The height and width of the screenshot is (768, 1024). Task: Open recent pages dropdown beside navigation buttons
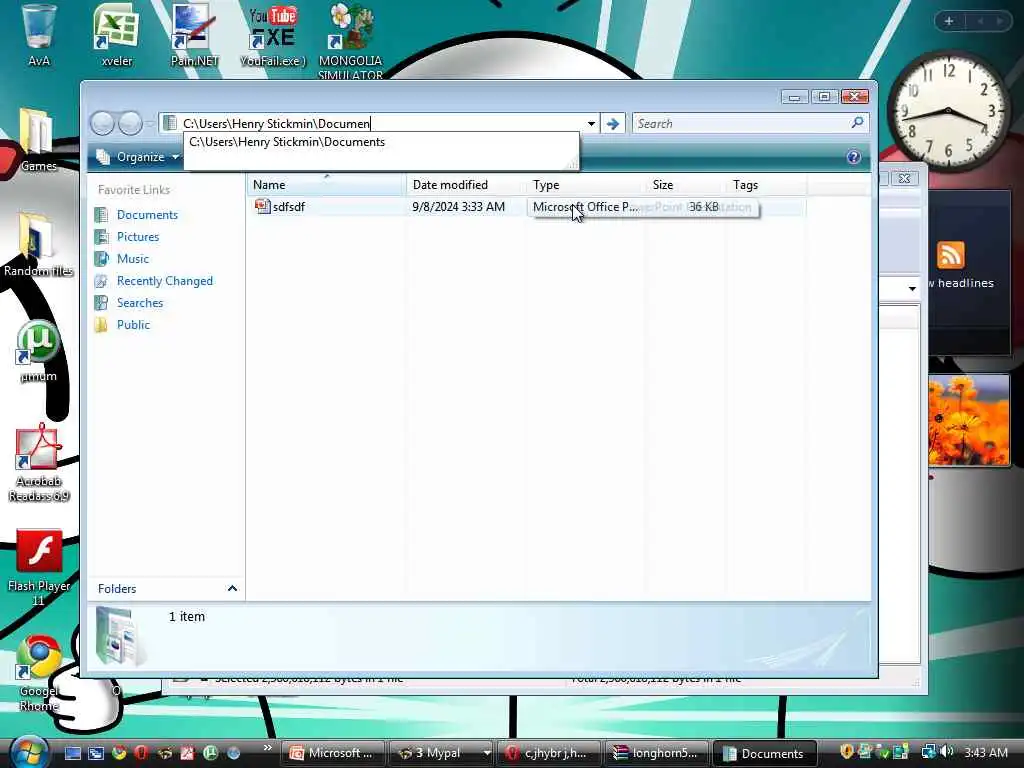(x=150, y=123)
